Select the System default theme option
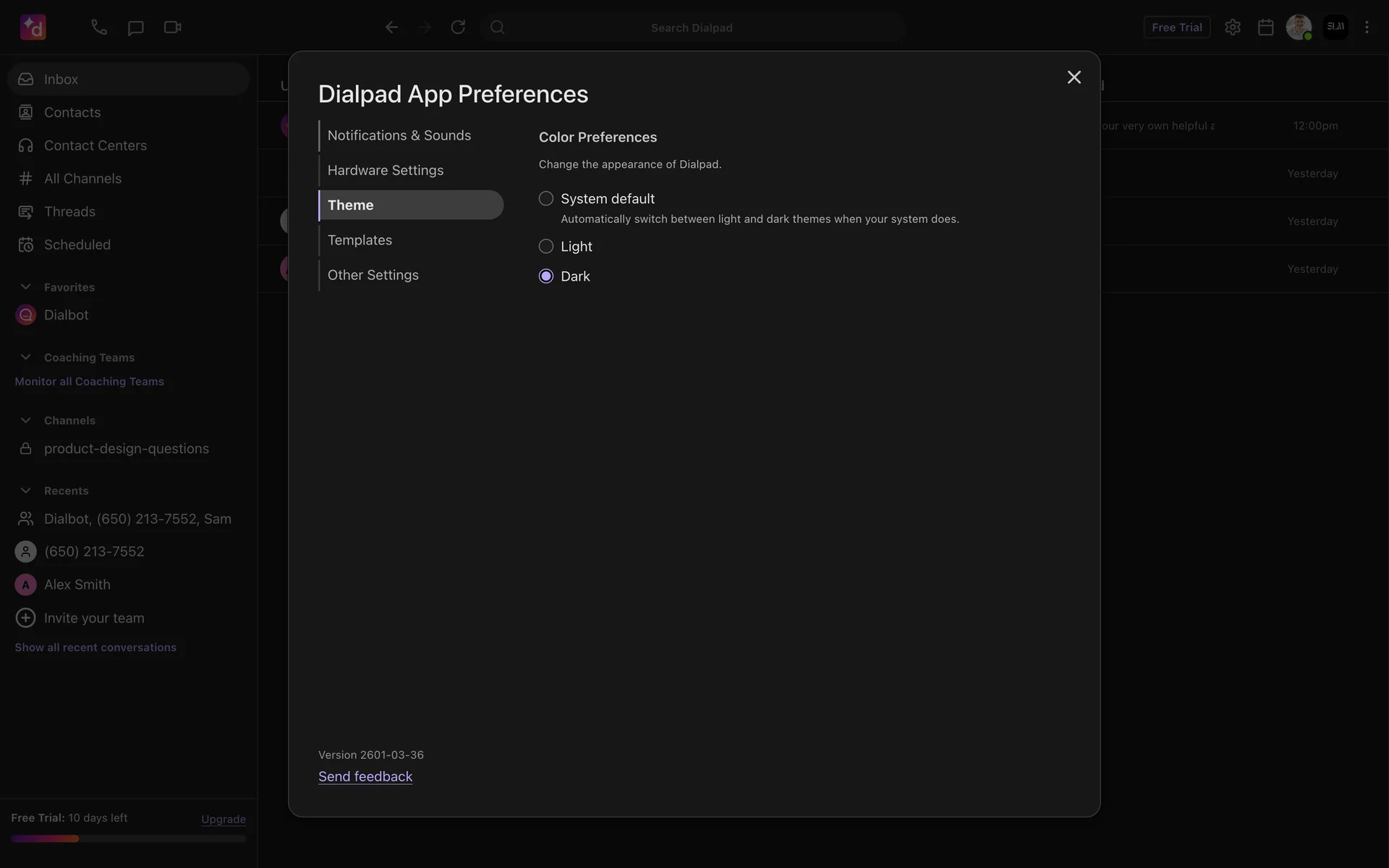Screen dimensions: 1389x868 click(546, 198)
